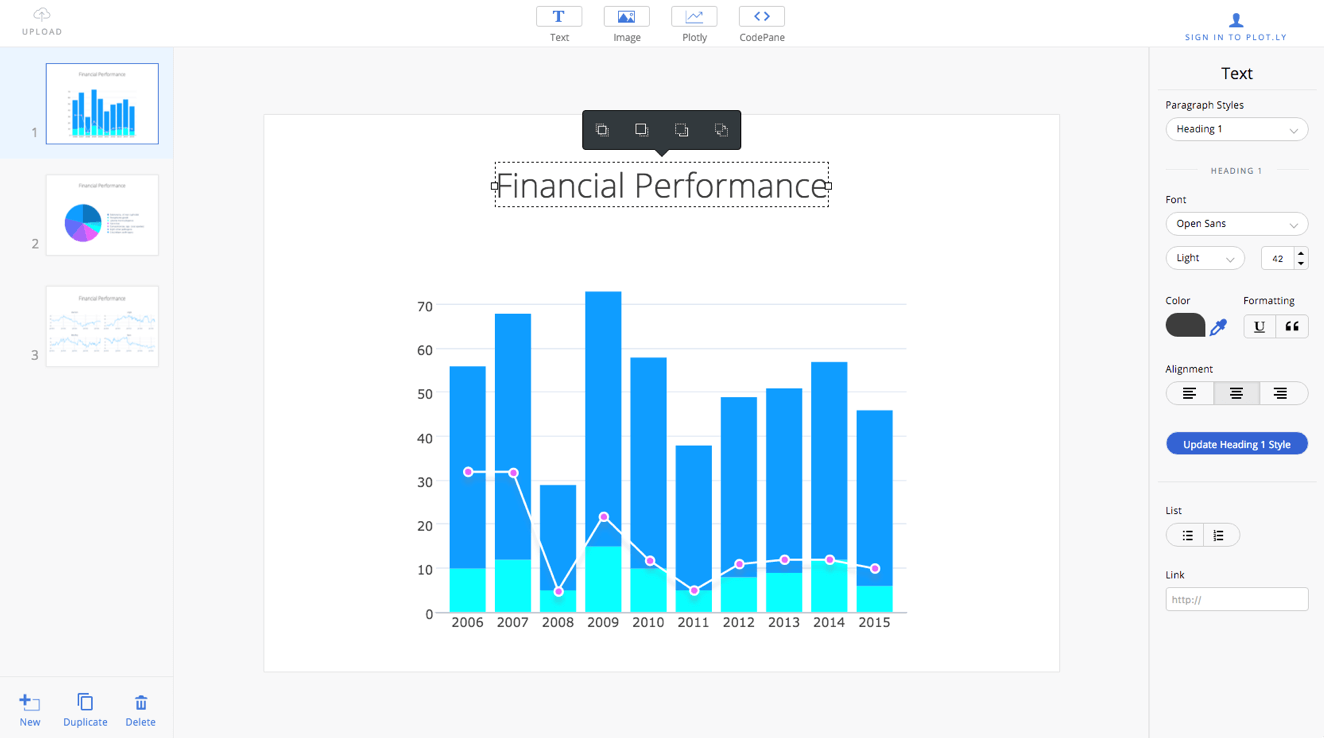Toggle blockquote formatting
The image size is (1324, 738).
1292,326
